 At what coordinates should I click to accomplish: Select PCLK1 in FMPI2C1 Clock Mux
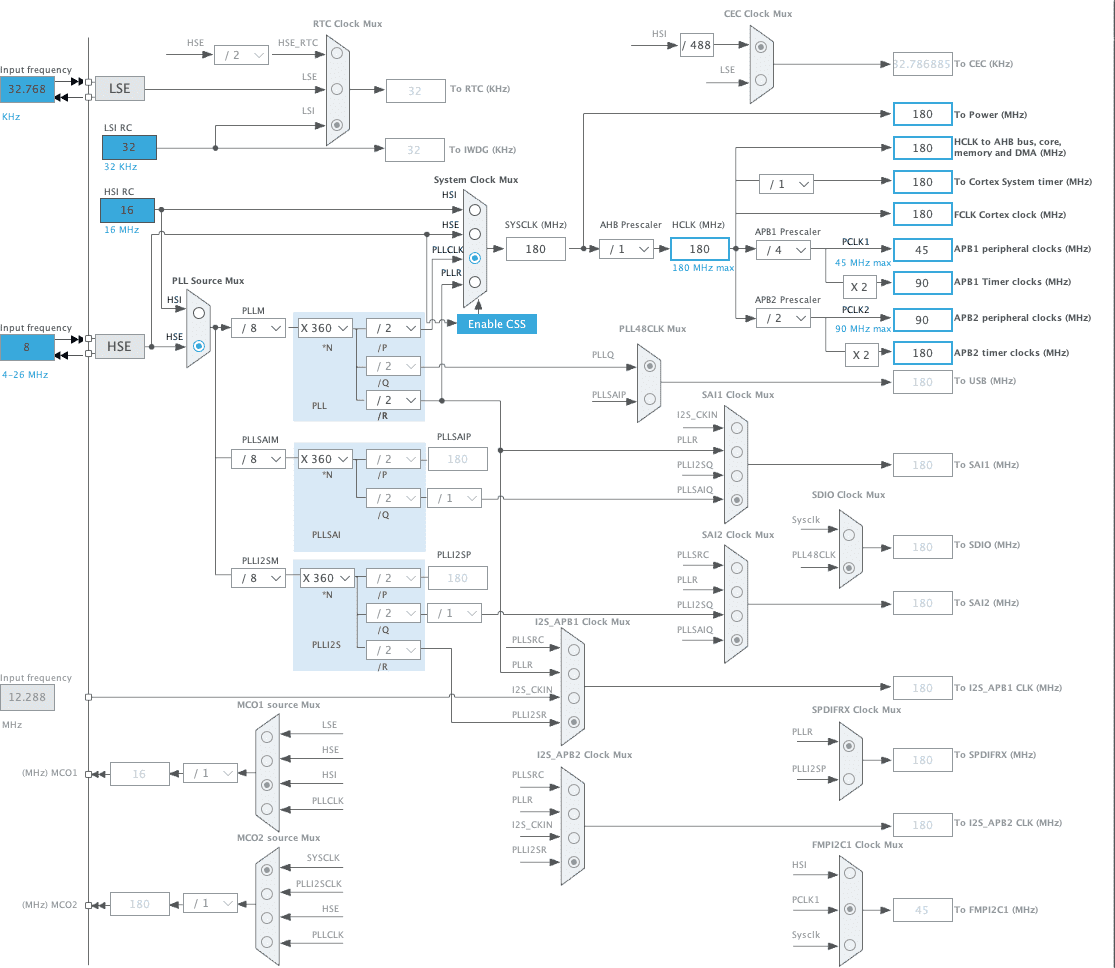[850, 909]
